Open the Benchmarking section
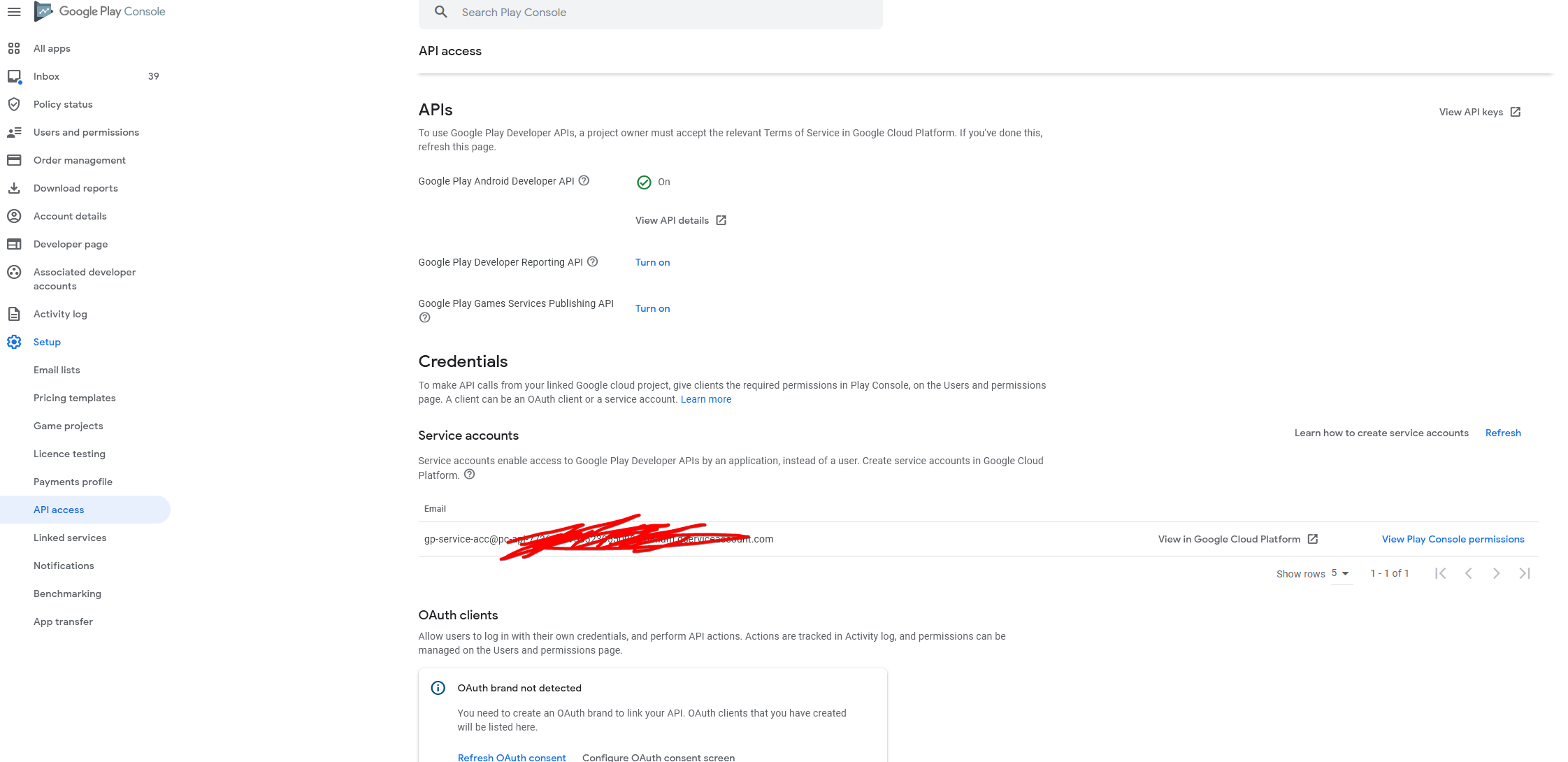The height and width of the screenshot is (762, 1568). click(67, 594)
